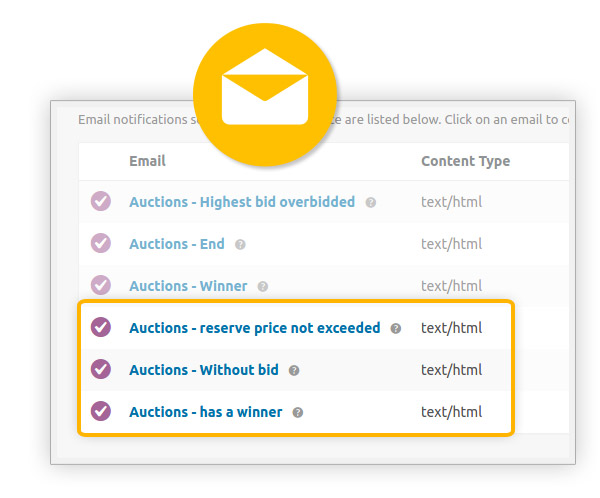This screenshot has width=600, height=498.
Task: Open Auctions - Highest bid overbidded email
Action: [x=242, y=202]
